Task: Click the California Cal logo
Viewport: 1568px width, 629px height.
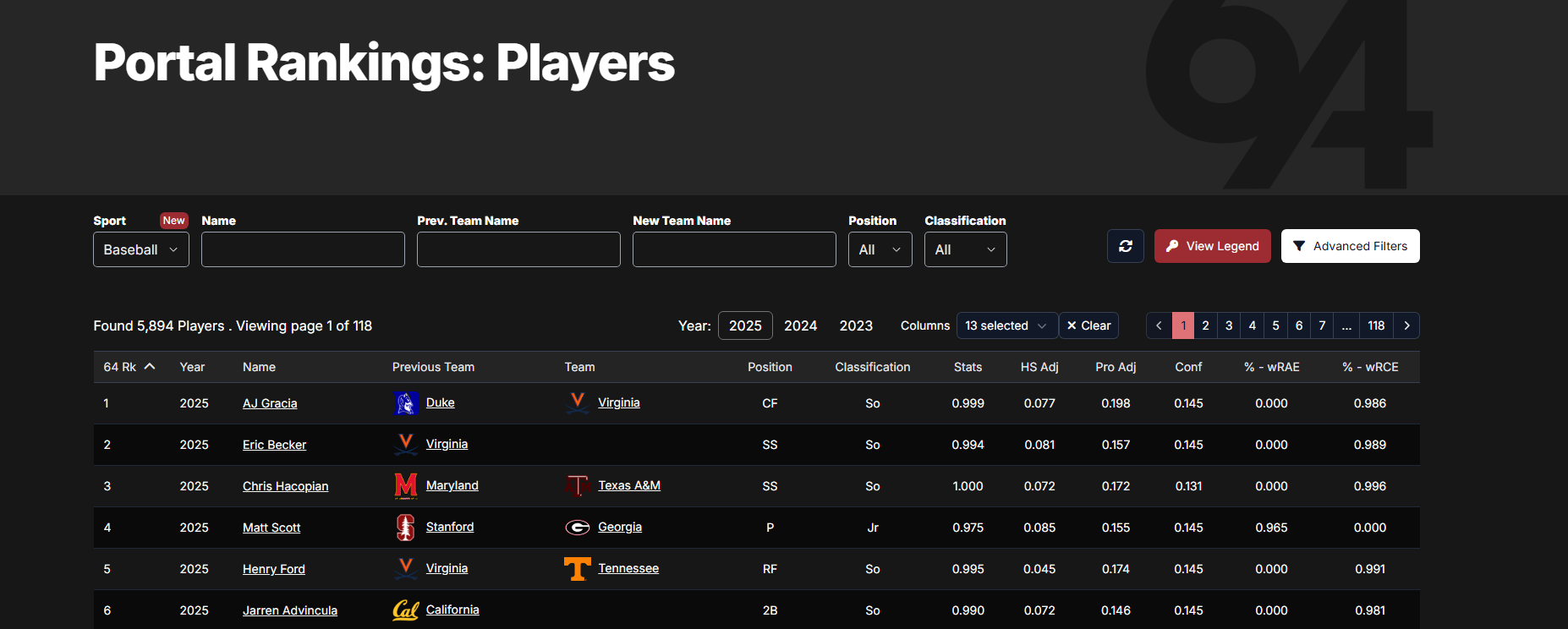Action: [406, 610]
